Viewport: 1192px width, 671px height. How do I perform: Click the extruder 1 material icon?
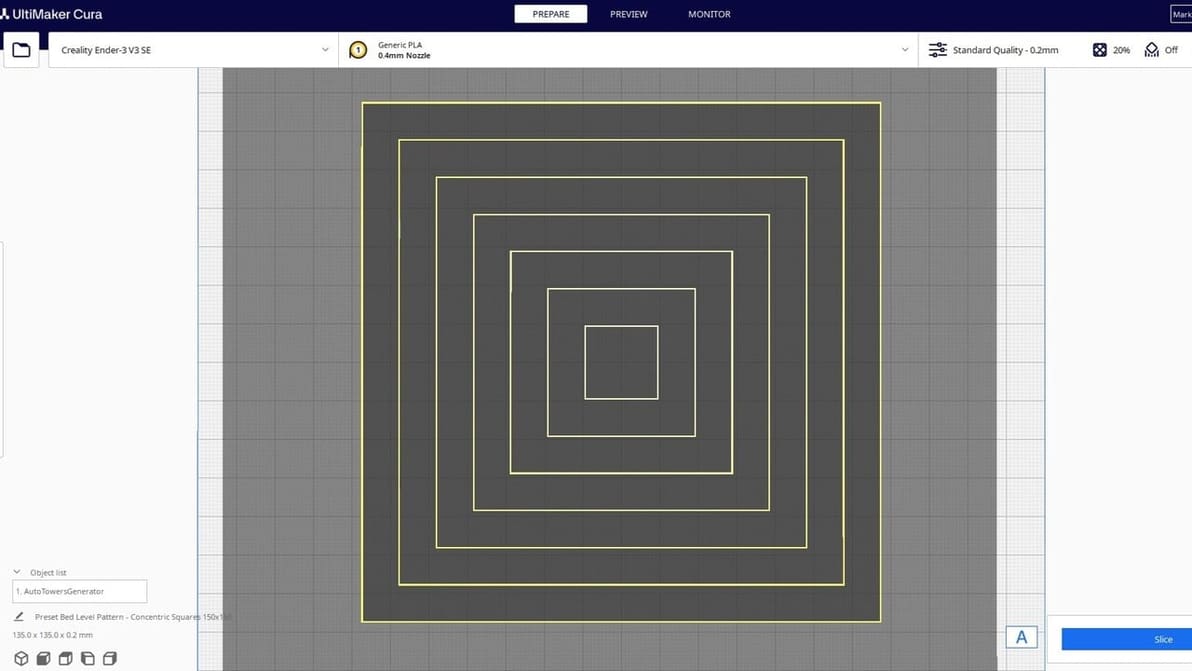pos(358,50)
